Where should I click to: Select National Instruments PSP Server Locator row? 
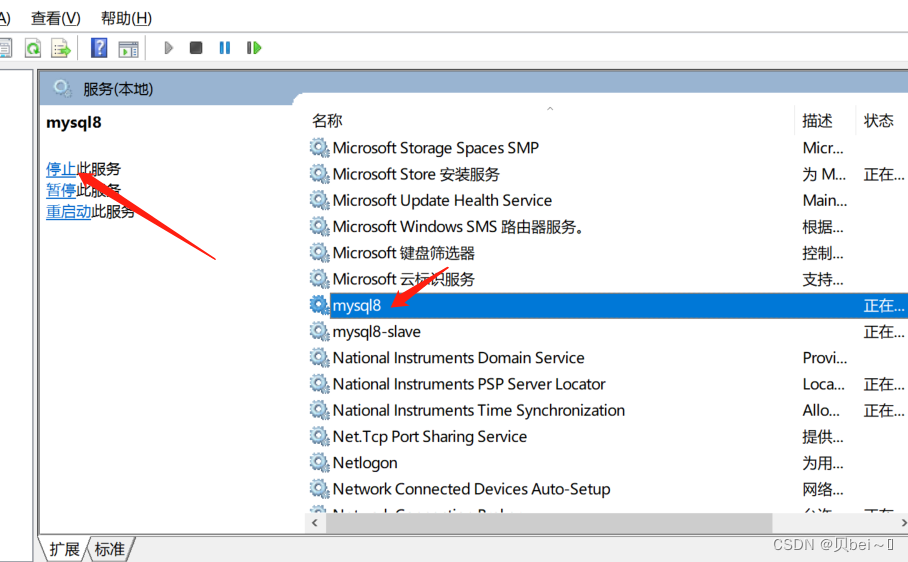pyautogui.click(x=468, y=384)
